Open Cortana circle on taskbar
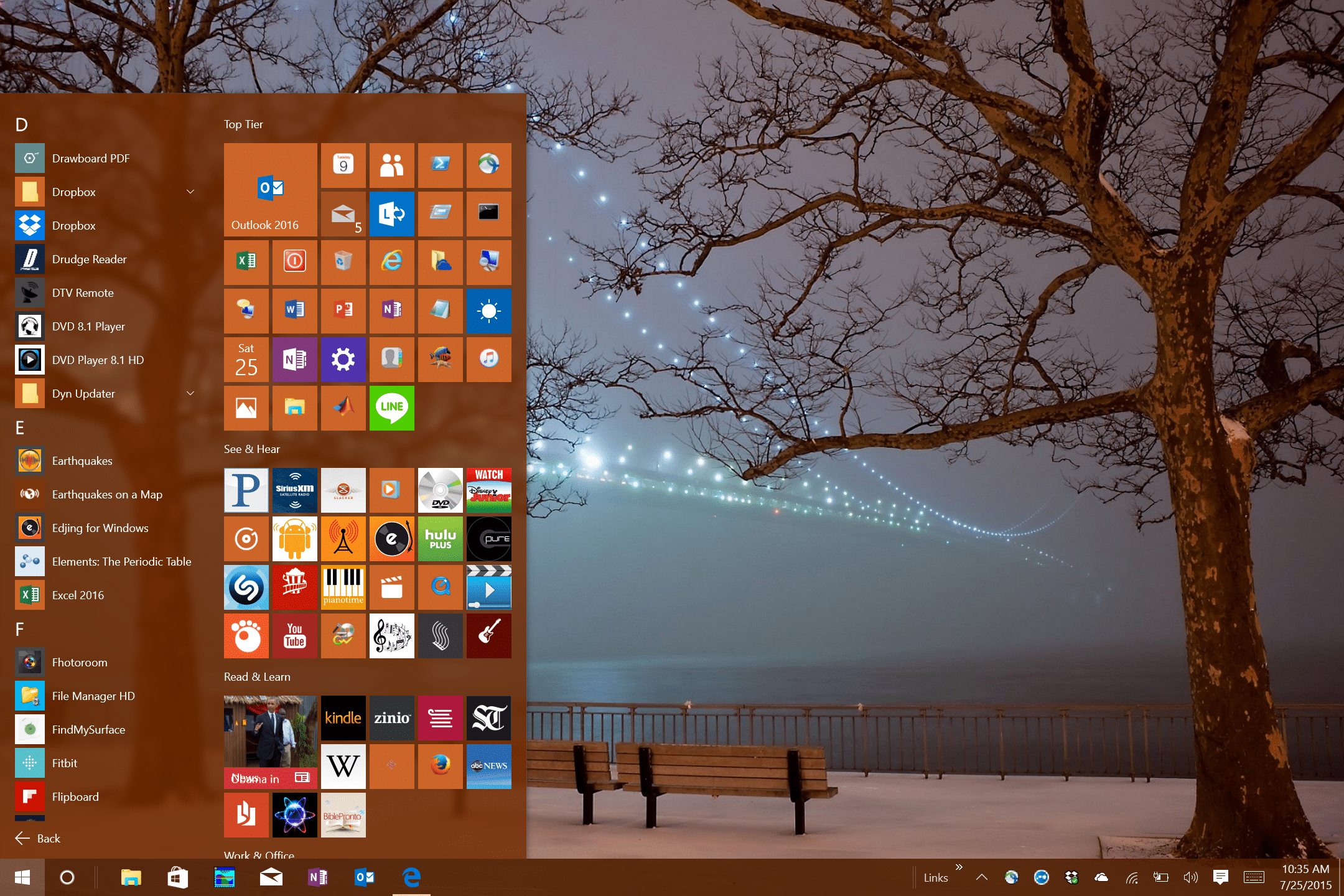The image size is (1344, 896). coord(67,877)
